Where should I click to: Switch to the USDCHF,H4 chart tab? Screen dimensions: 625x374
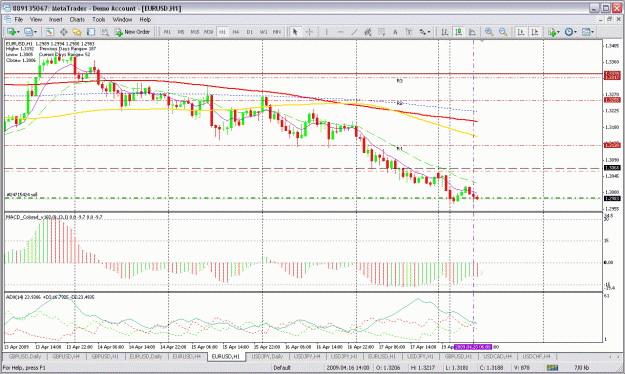tap(537, 356)
